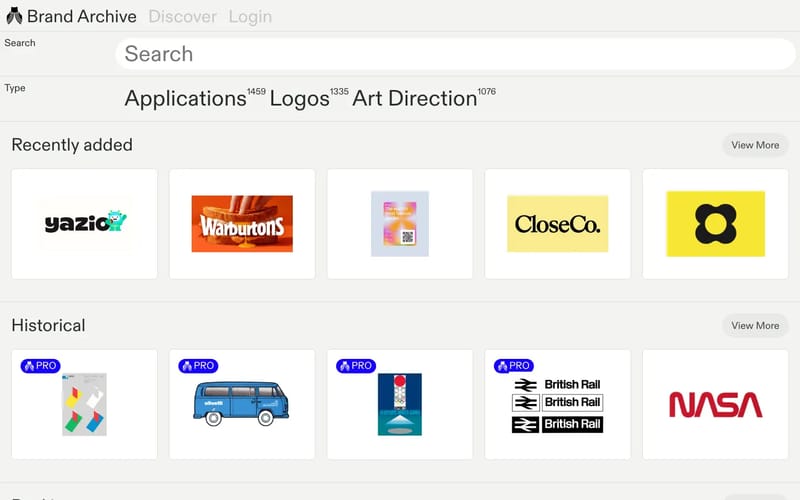Open the British Rail logos card
This screenshot has width=800, height=500.
(x=558, y=406)
